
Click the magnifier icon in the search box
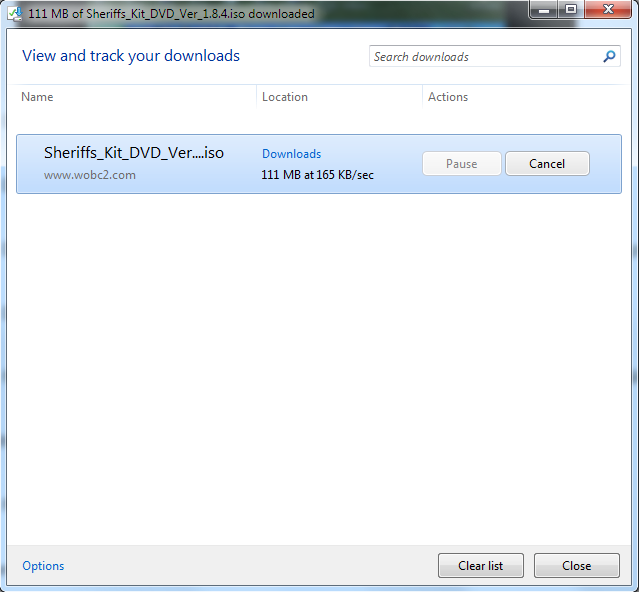(609, 56)
